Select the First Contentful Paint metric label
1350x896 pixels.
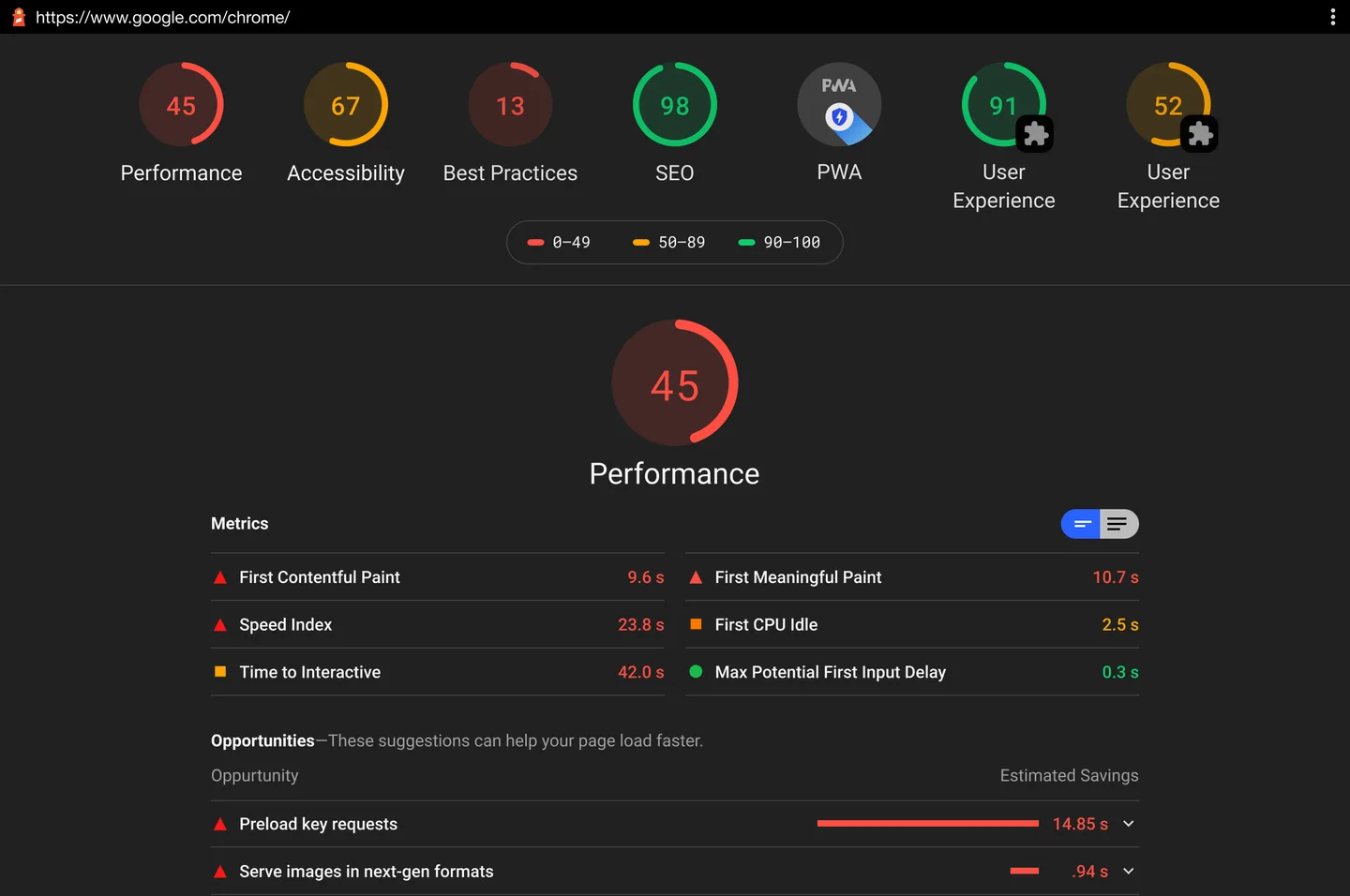320,577
